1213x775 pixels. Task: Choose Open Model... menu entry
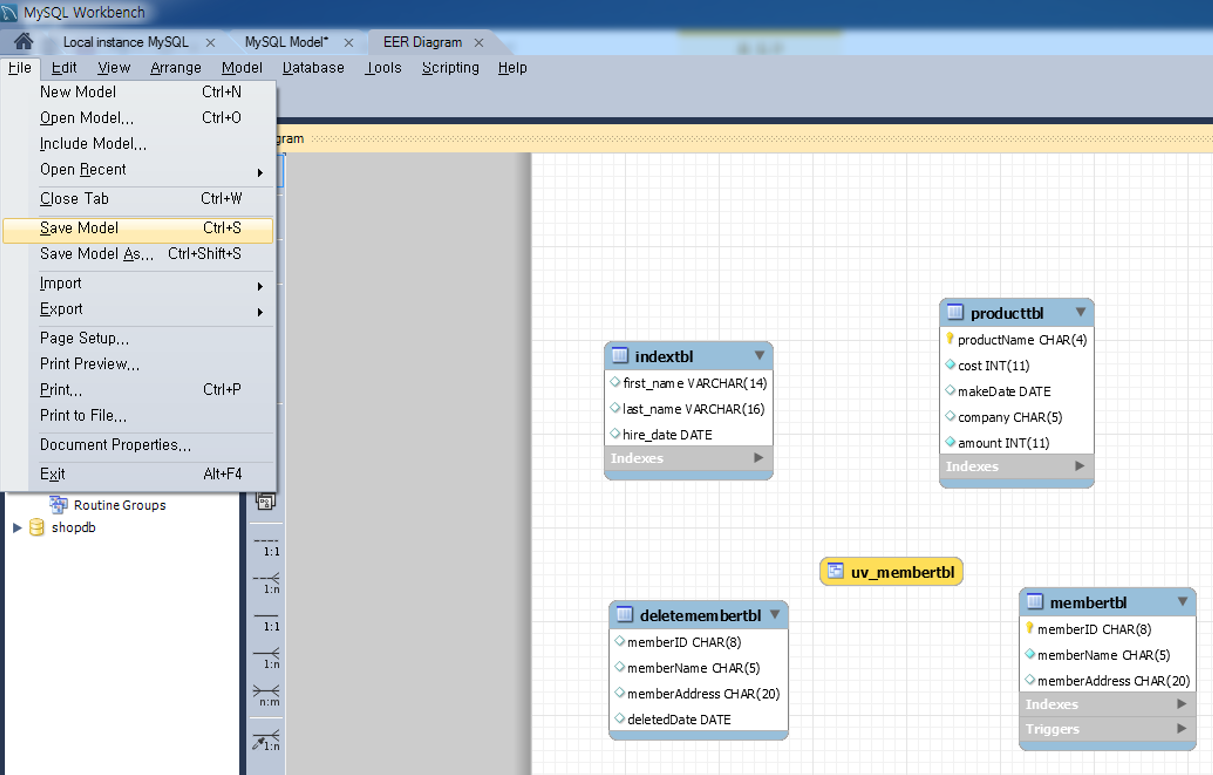point(138,118)
